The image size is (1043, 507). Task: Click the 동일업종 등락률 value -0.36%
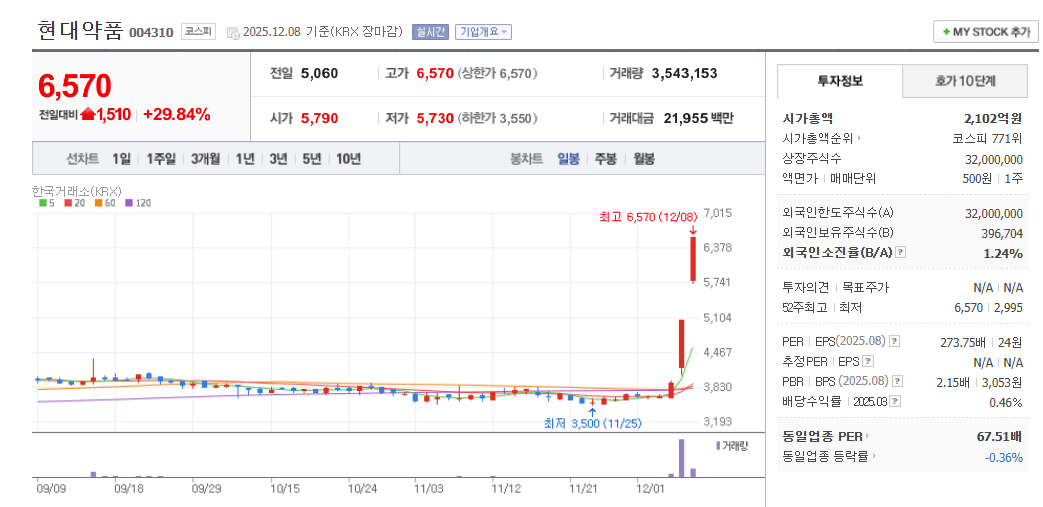1004,457
